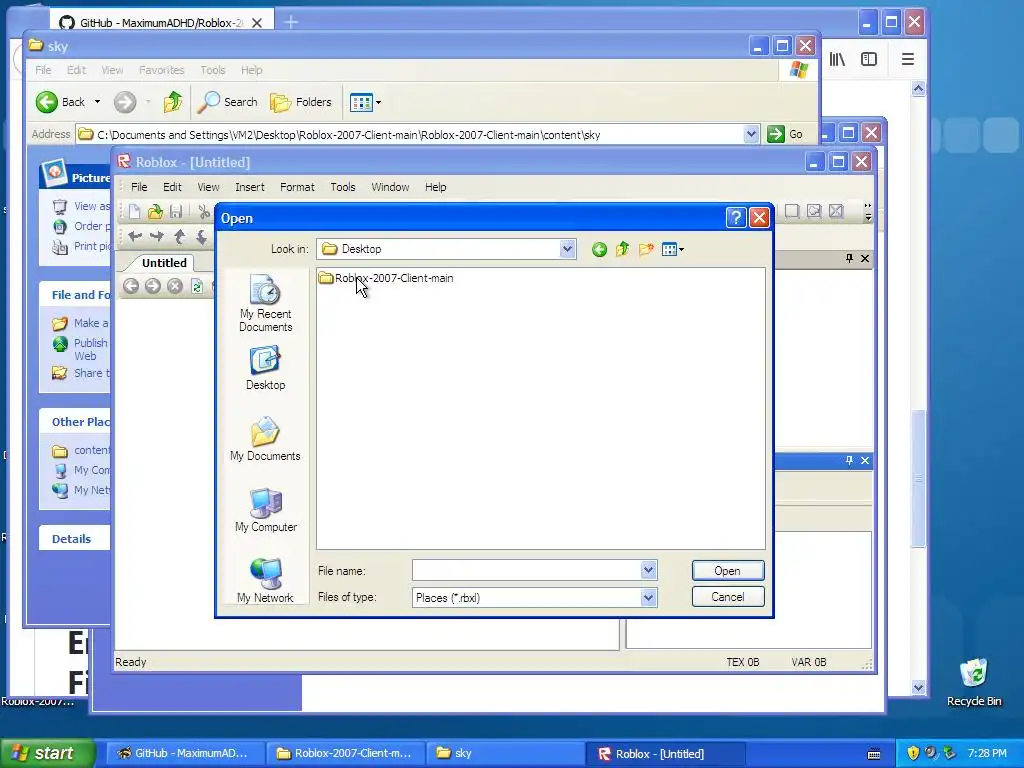Open the View Menu icon in Open dialog

673,249
